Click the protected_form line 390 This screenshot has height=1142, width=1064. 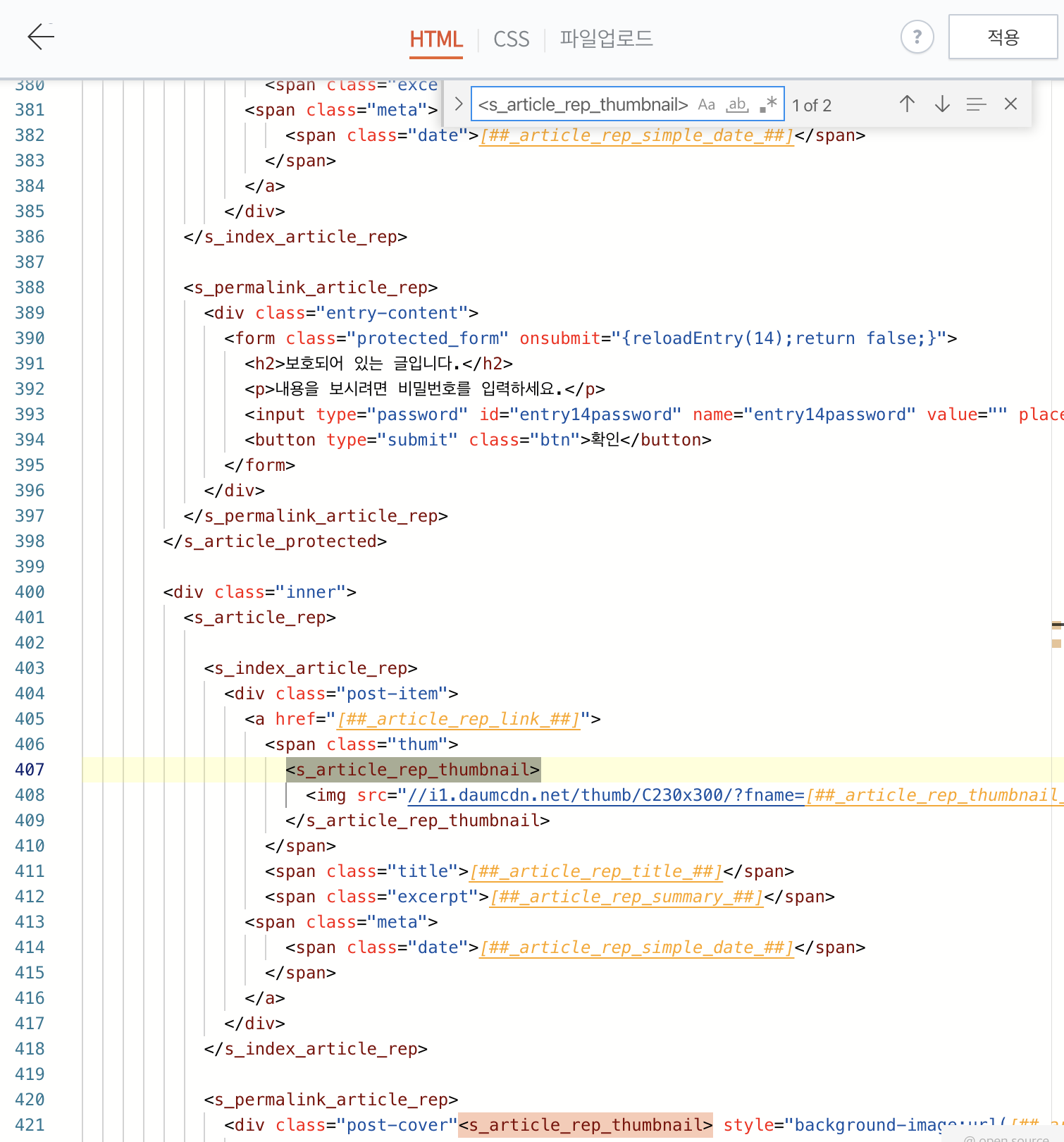click(590, 338)
